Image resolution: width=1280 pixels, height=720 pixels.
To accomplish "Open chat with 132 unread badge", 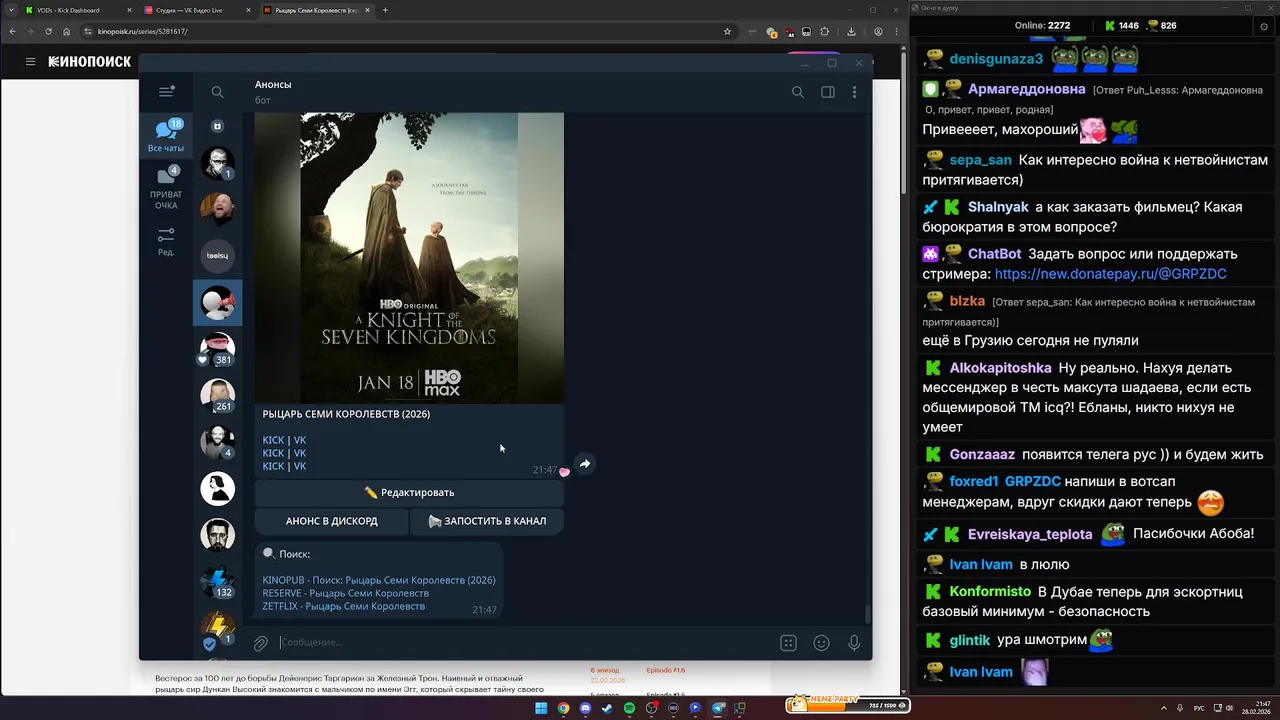I will pos(218,581).
